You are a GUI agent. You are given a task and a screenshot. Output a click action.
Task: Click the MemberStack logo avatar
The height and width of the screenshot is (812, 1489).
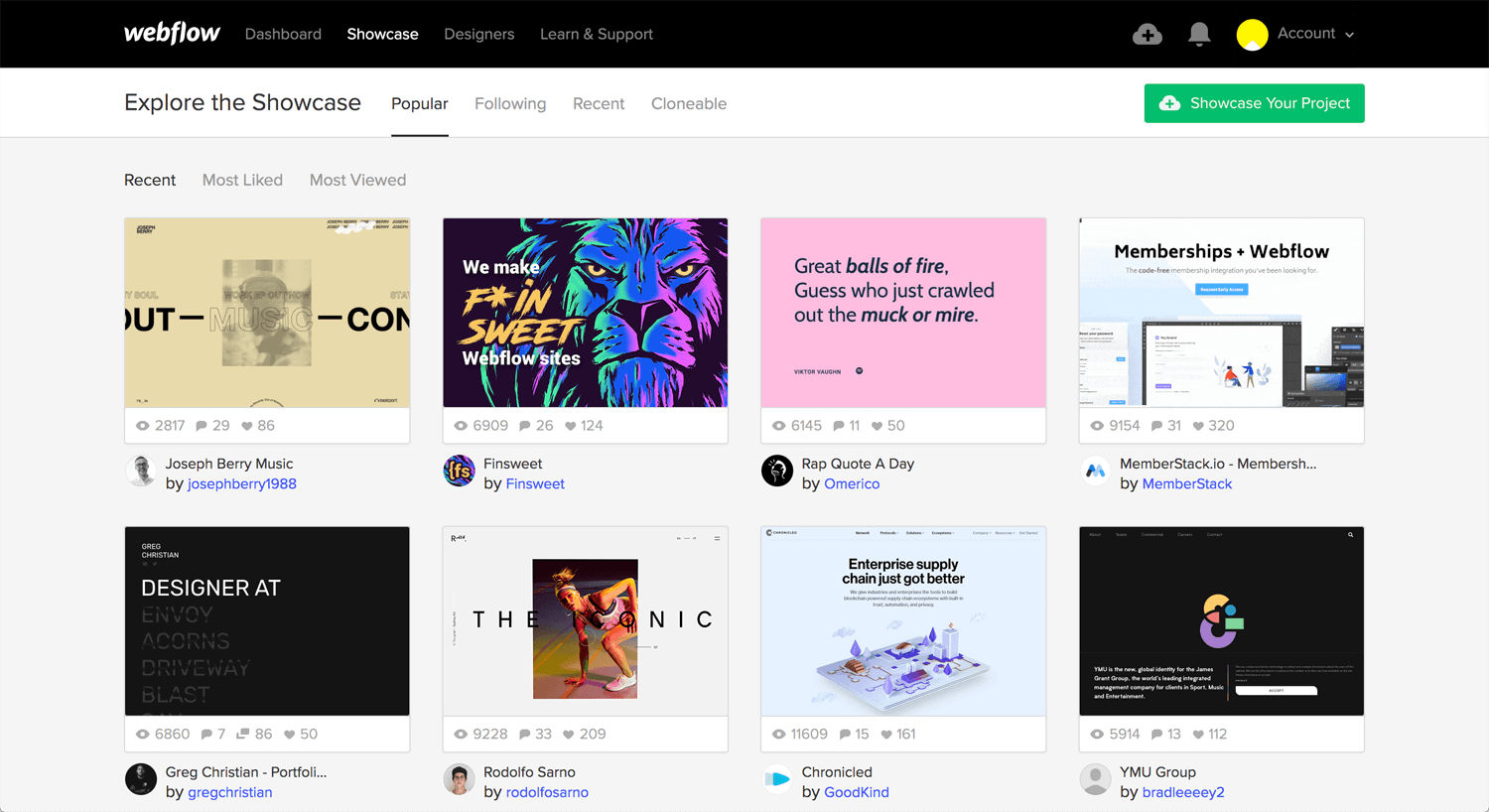click(1095, 471)
